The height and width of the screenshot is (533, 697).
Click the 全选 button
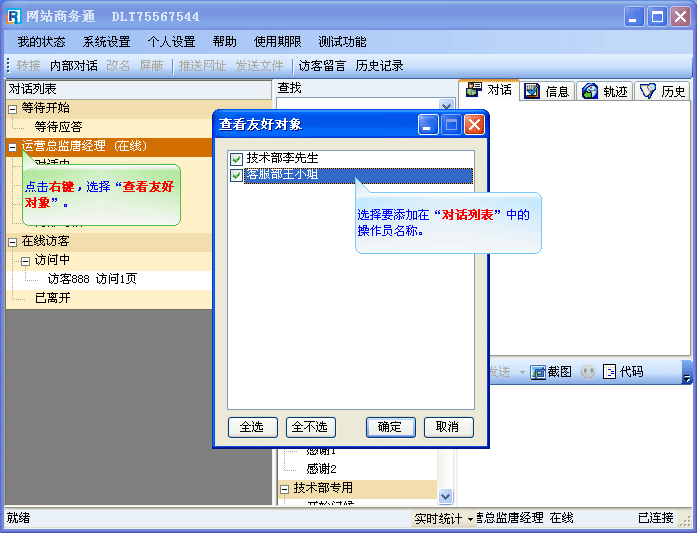(252, 427)
